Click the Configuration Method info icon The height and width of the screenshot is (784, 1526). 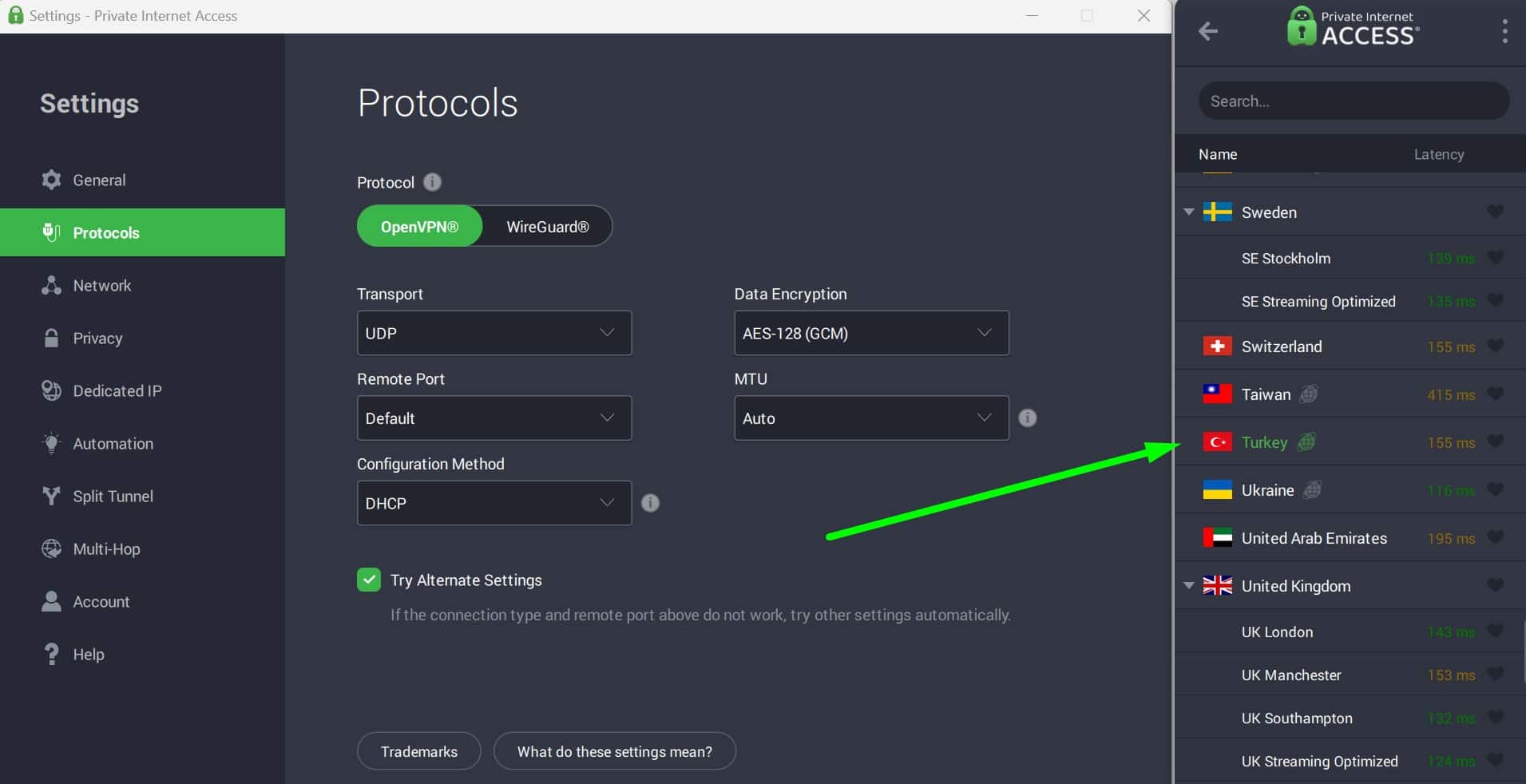coord(651,503)
